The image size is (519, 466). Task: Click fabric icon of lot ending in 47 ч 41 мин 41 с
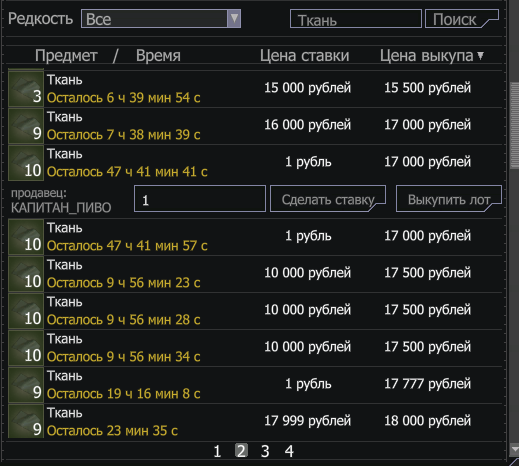[x=26, y=162]
